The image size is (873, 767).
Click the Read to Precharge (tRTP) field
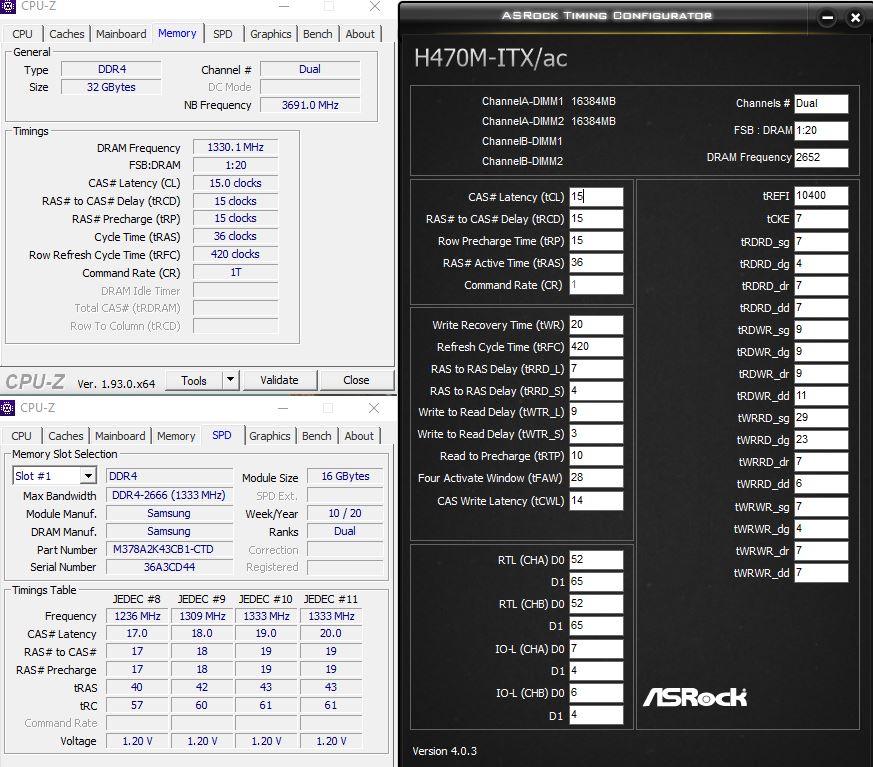[x=596, y=456]
